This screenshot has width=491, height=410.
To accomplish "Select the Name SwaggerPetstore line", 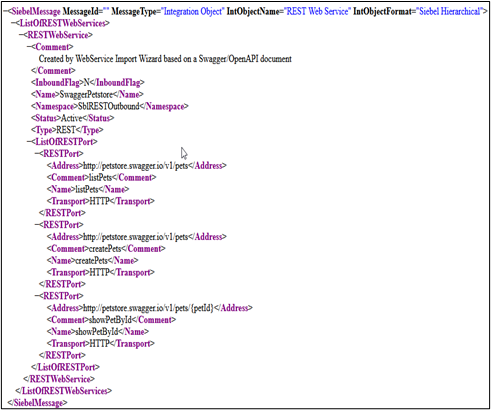I will click(x=87, y=94).
